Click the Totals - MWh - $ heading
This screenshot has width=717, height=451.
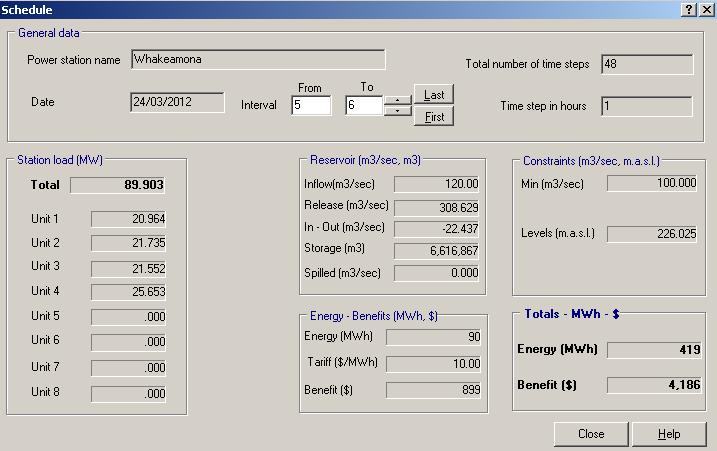pyautogui.click(x=572, y=314)
